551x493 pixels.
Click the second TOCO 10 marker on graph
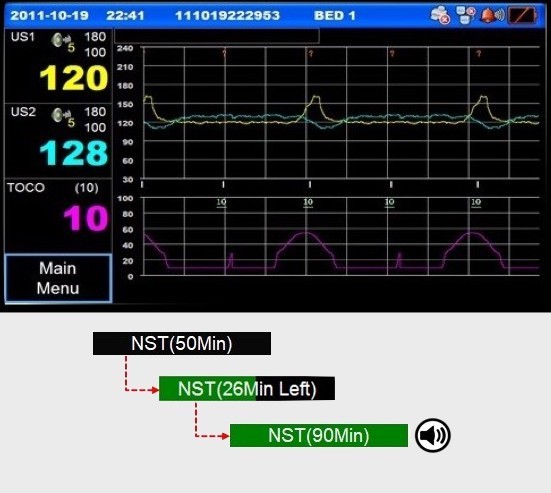pyautogui.click(x=308, y=202)
